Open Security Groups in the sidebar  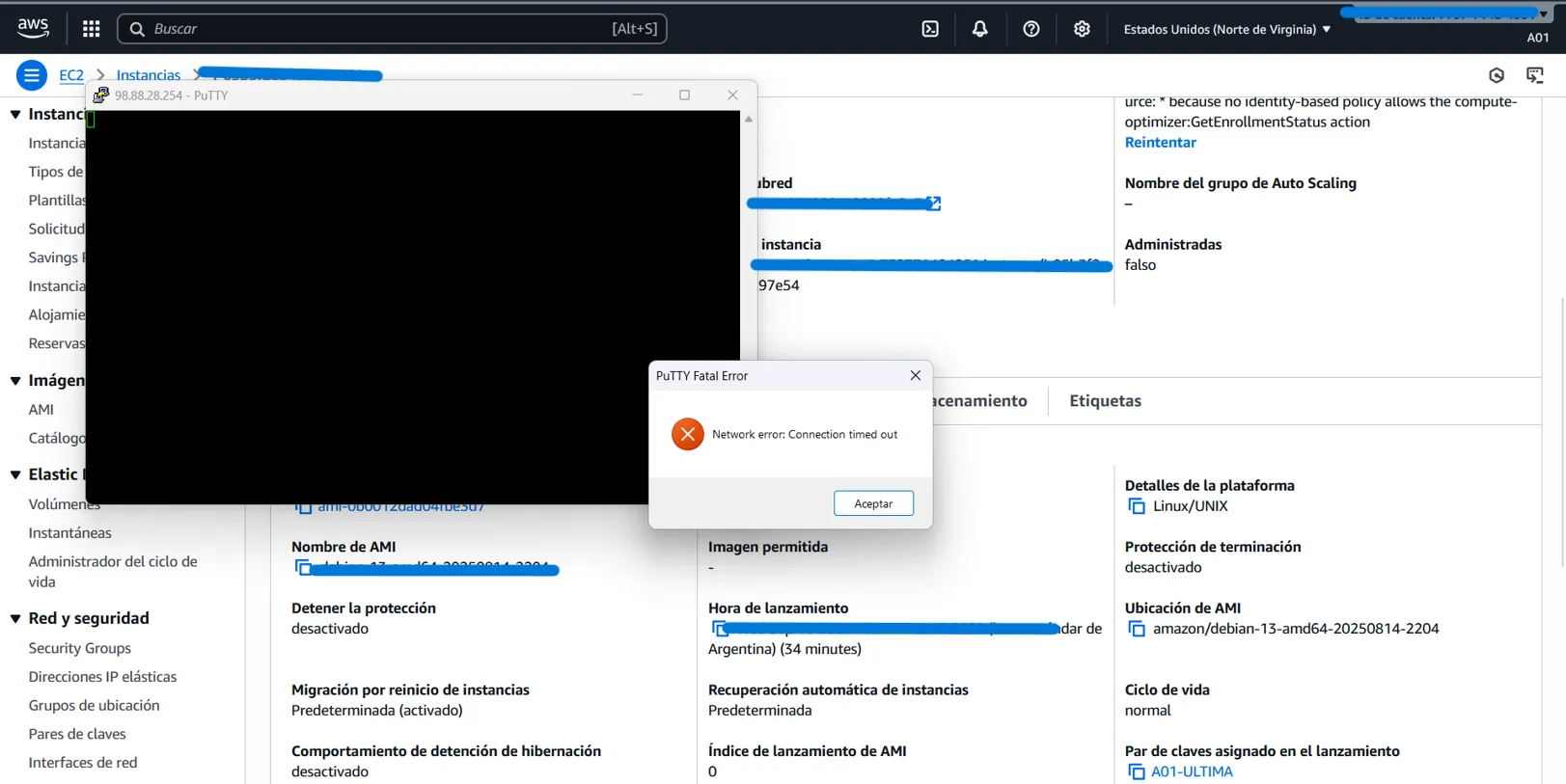80,648
